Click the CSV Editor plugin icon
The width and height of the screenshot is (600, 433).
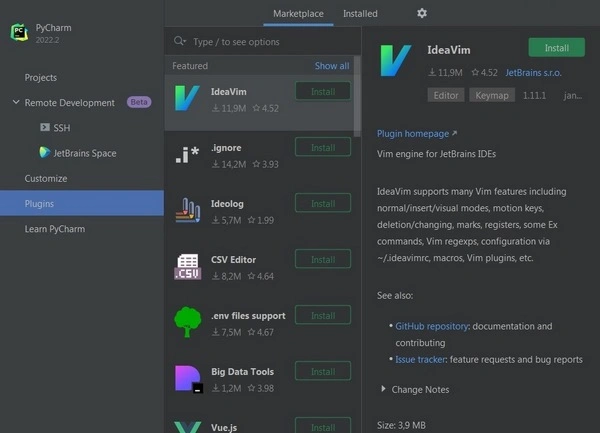[187, 267]
